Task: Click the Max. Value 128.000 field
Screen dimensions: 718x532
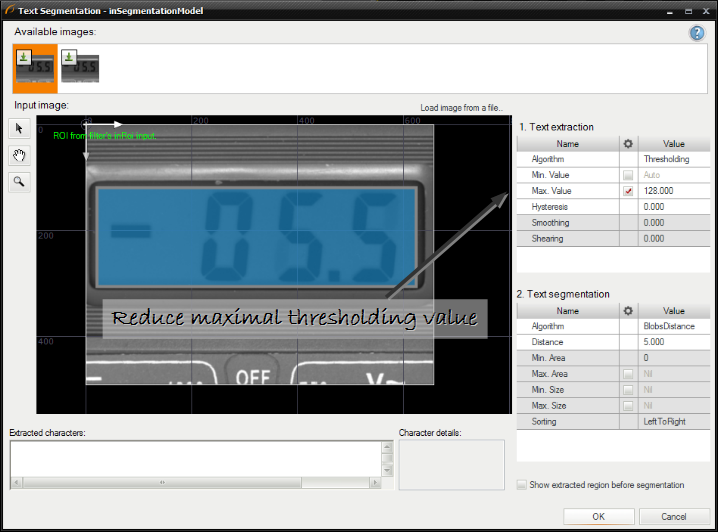Action: coord(673,191)
